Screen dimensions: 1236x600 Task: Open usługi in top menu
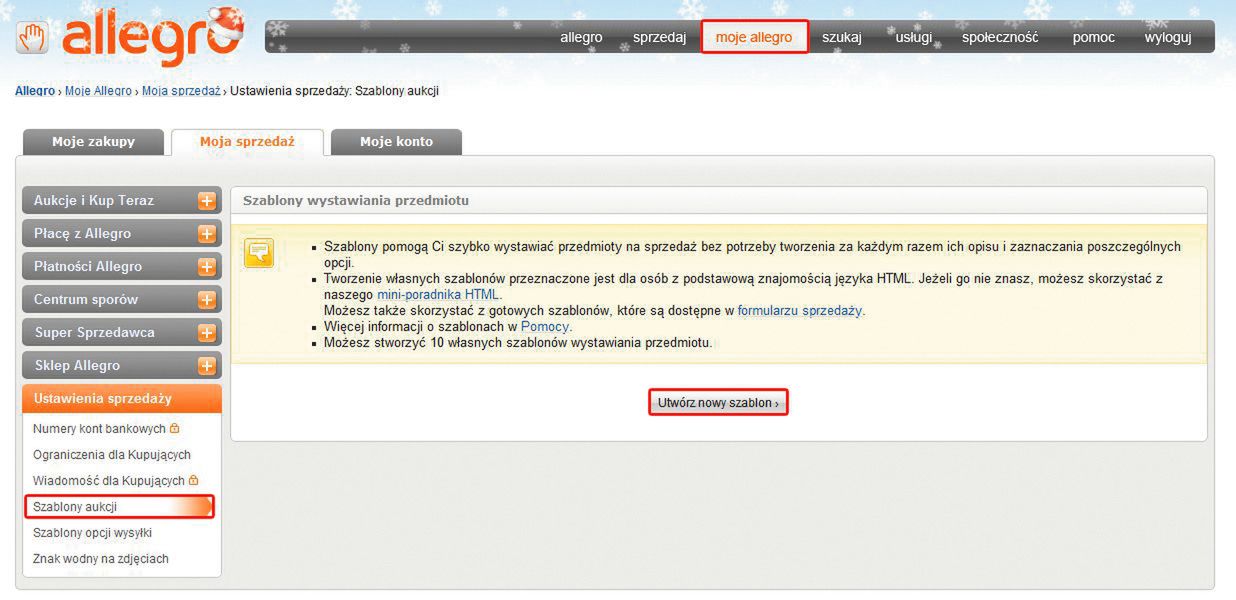[914, 37]
